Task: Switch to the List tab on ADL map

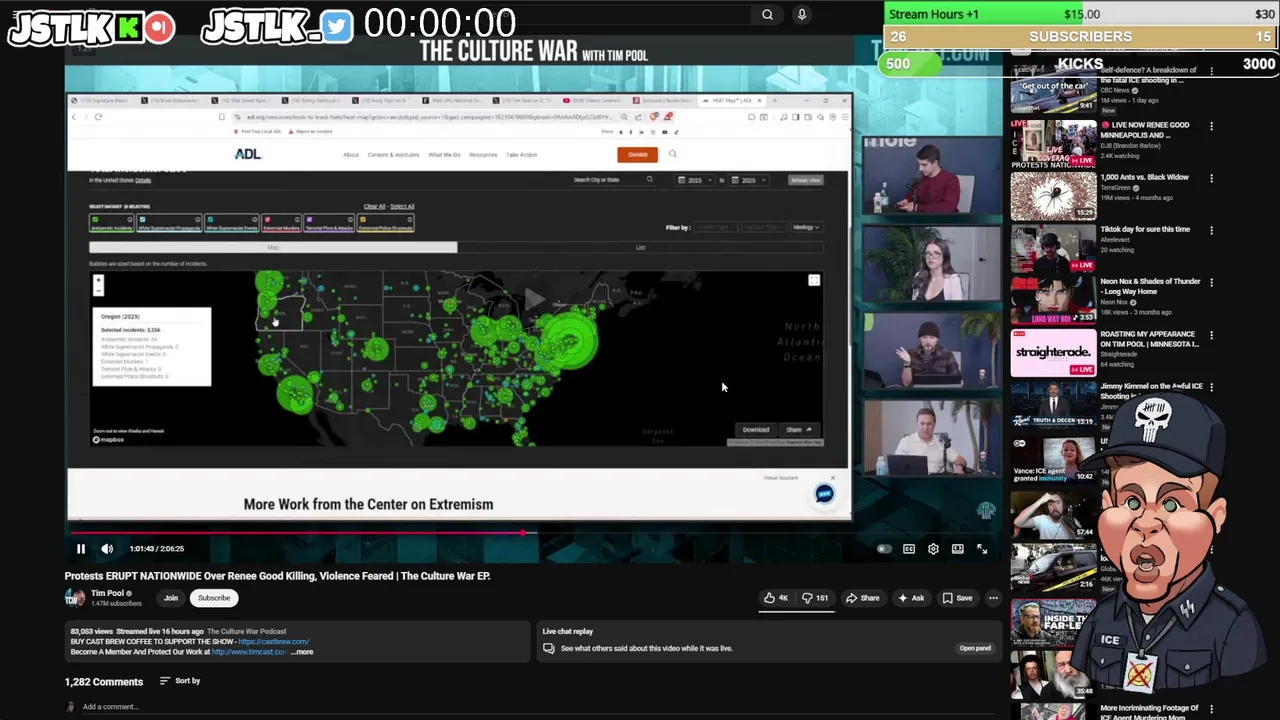Action: tap(640, 247)
